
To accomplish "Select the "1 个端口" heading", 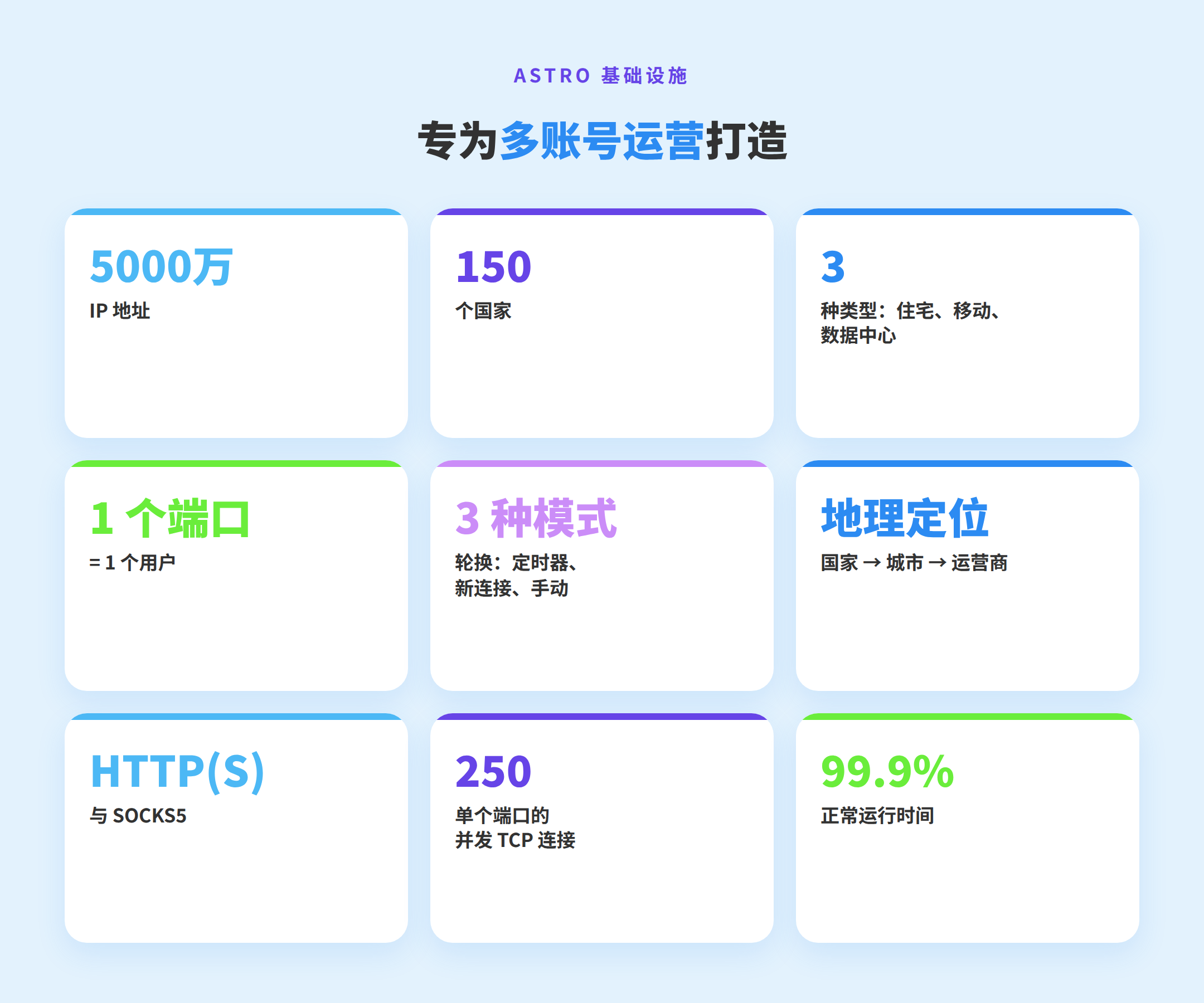I will click(170, 518).
